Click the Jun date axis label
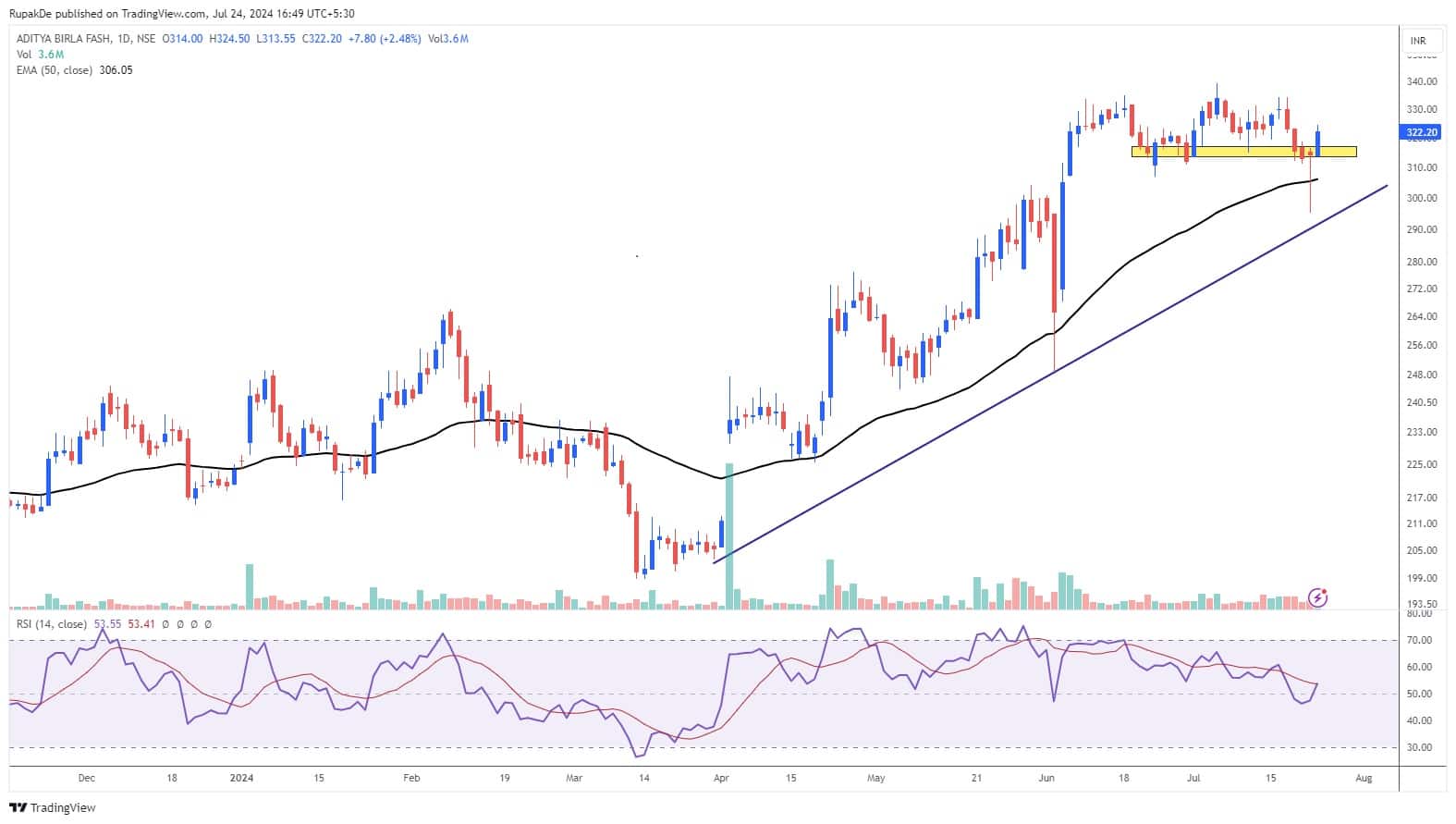 click(x=1046, y=778)
